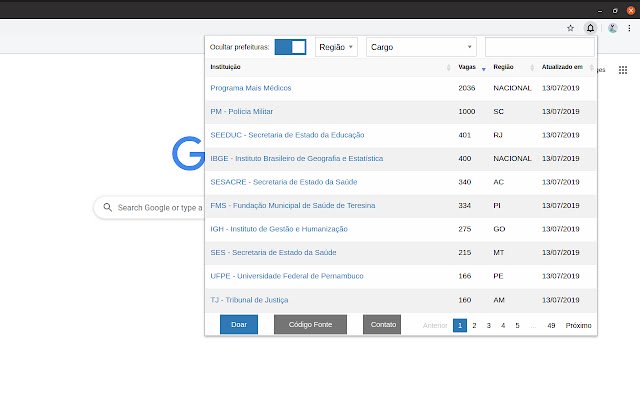
Task: Click the Código Fonte button
Action: [x=310, y=324]
